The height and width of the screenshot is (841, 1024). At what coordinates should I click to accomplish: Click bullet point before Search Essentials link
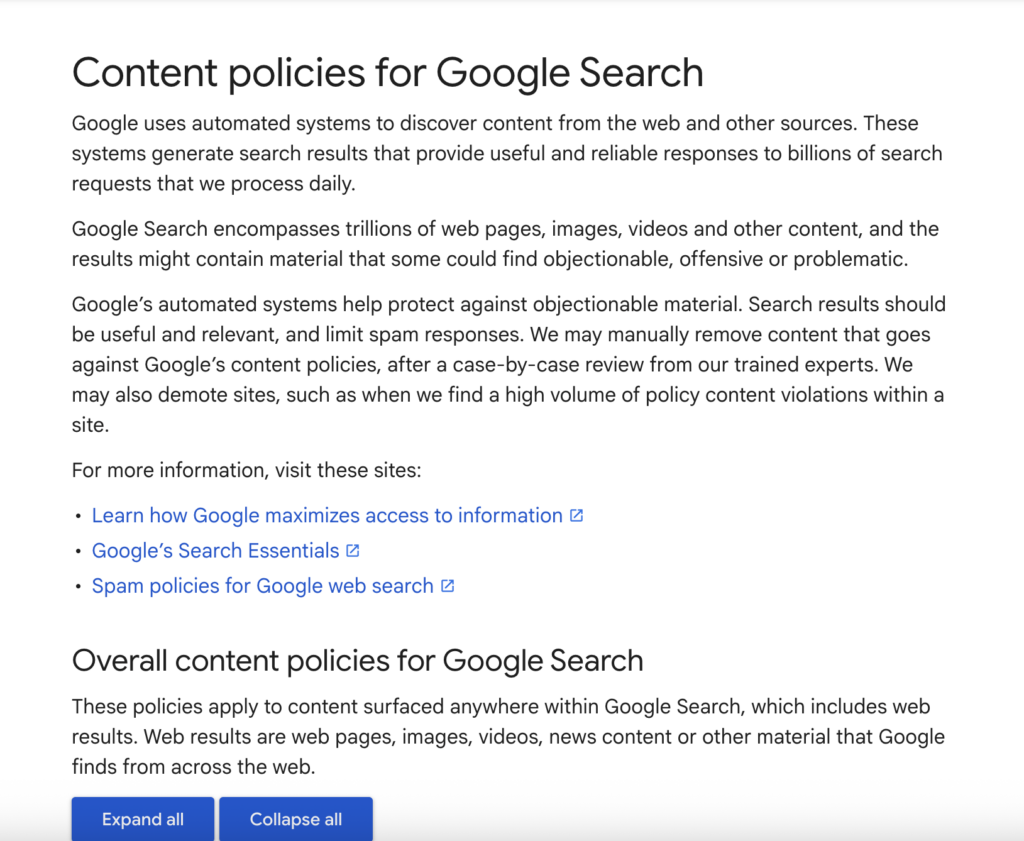pos(79,552)
